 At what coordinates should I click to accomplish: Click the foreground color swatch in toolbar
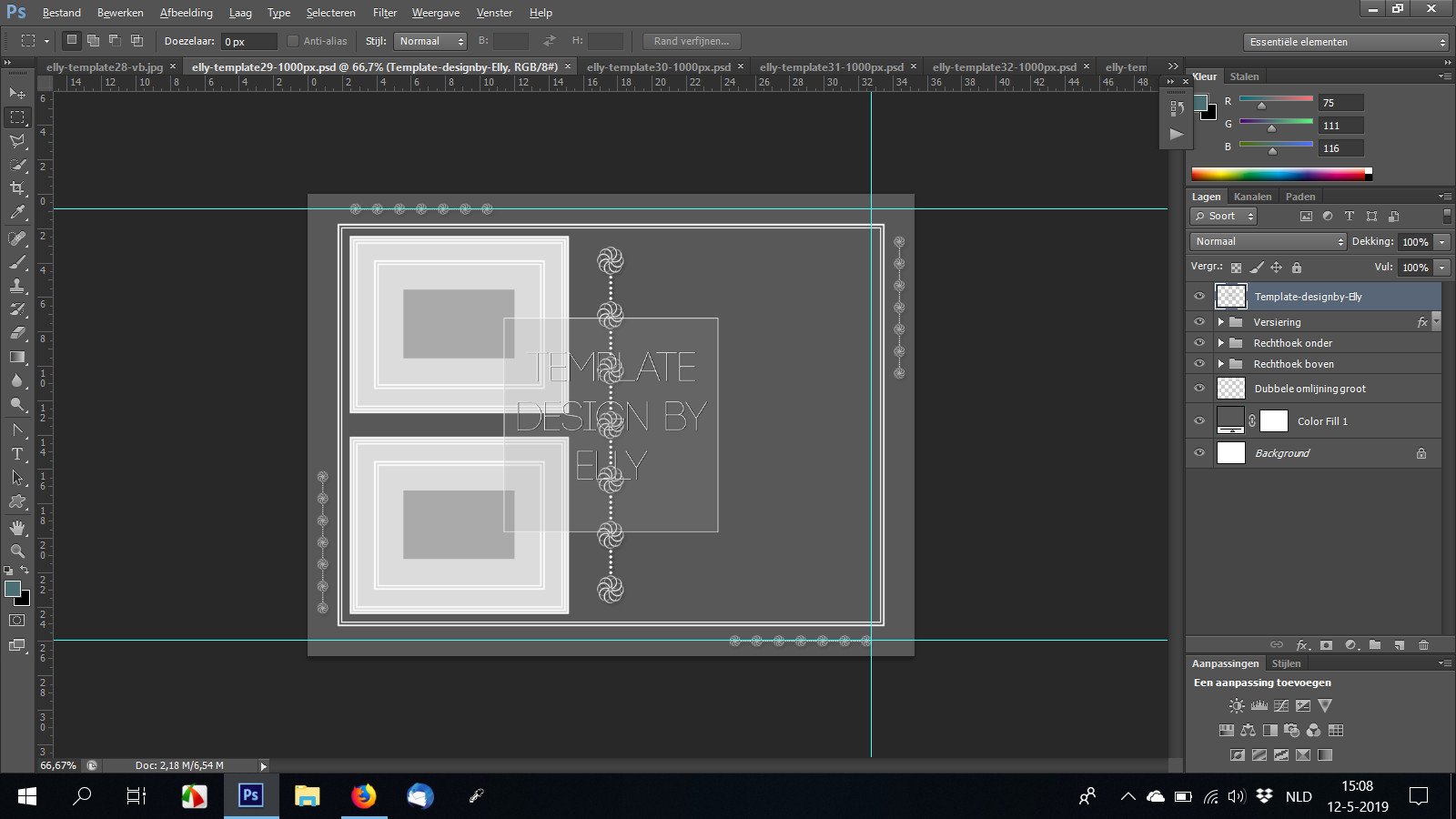[x=13, y=589]
